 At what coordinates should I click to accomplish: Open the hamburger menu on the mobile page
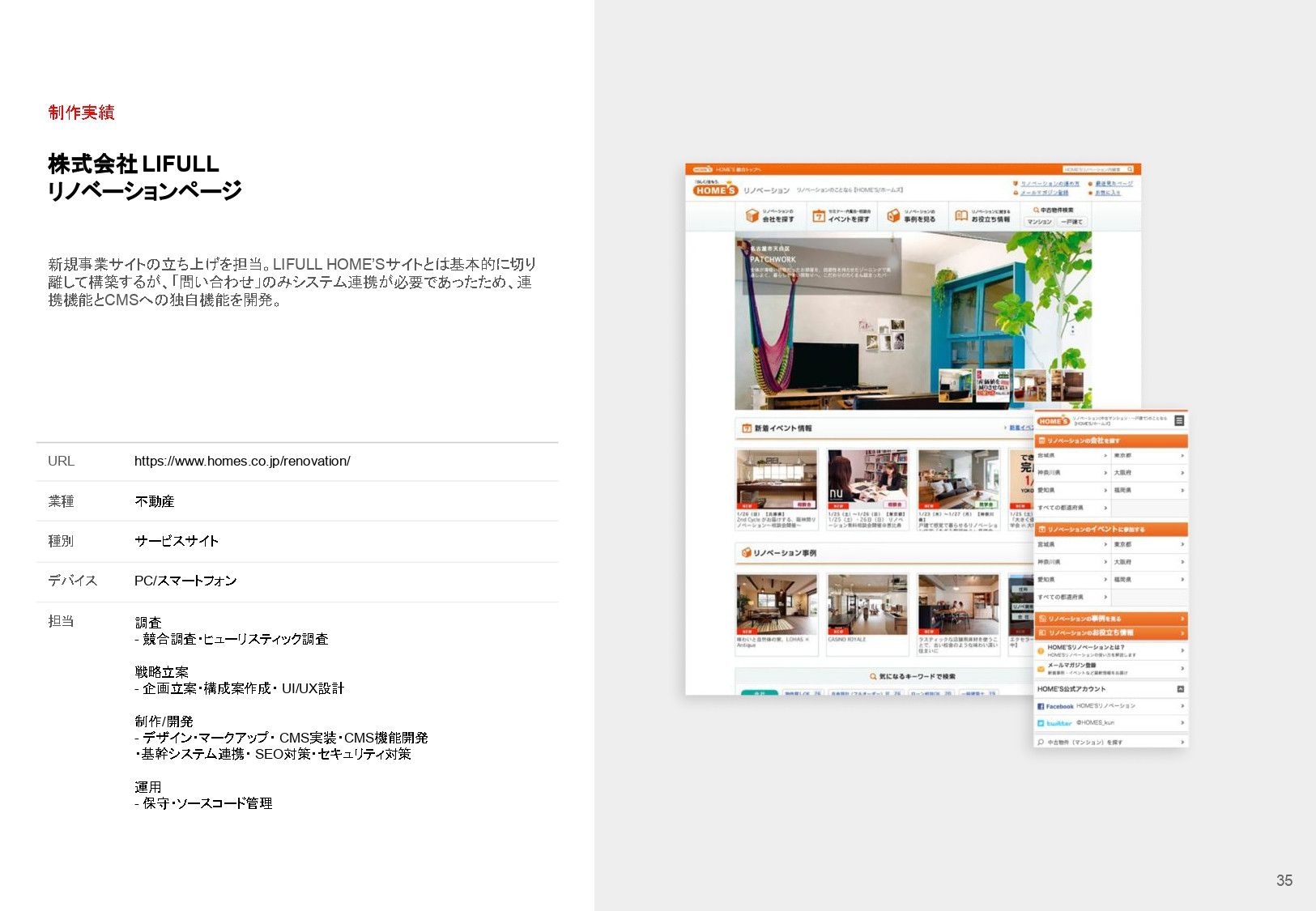pyautogui.click(x=1179, y=419)
